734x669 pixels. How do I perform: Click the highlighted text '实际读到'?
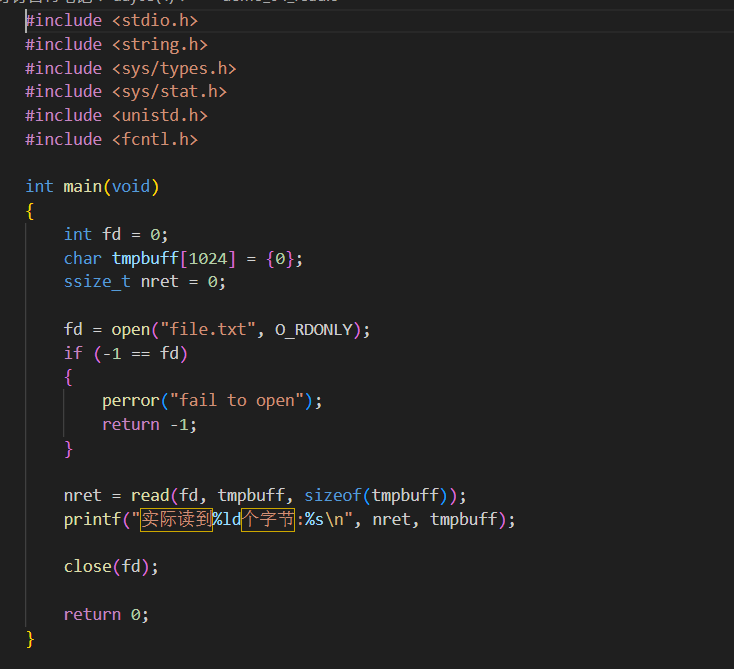click(176, 520)
